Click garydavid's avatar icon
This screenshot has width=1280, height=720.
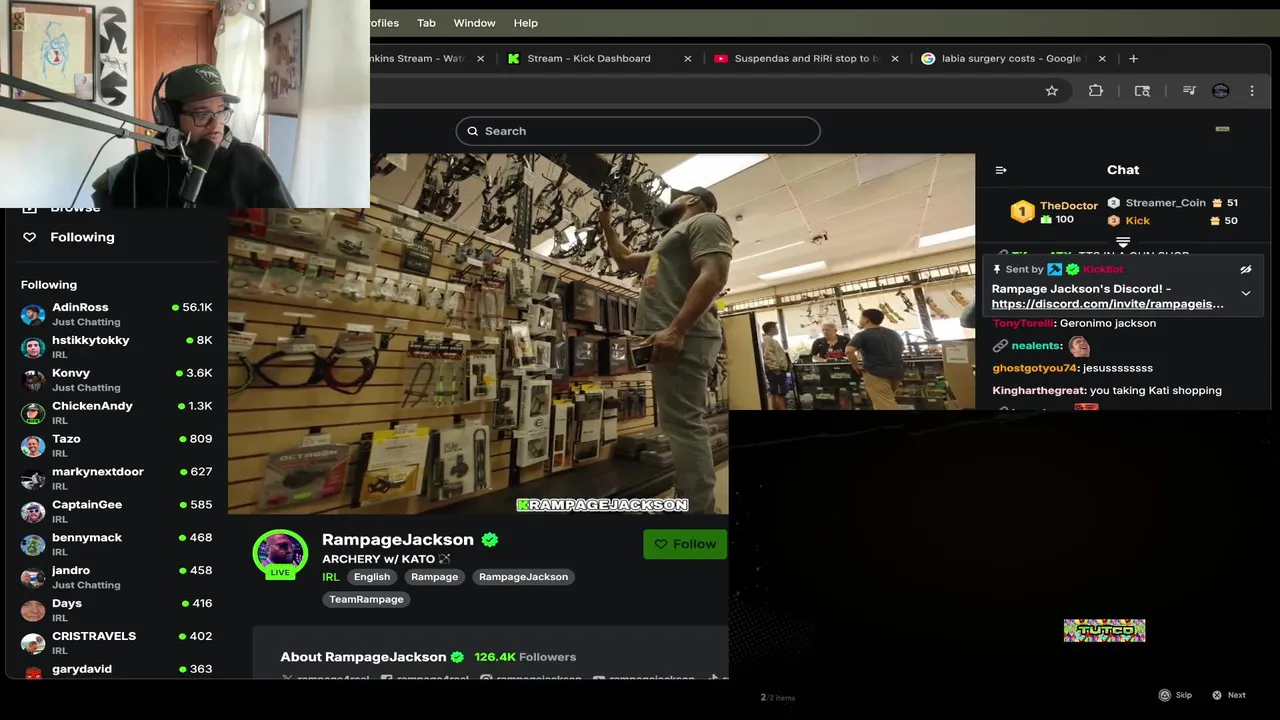click(33, 673)
